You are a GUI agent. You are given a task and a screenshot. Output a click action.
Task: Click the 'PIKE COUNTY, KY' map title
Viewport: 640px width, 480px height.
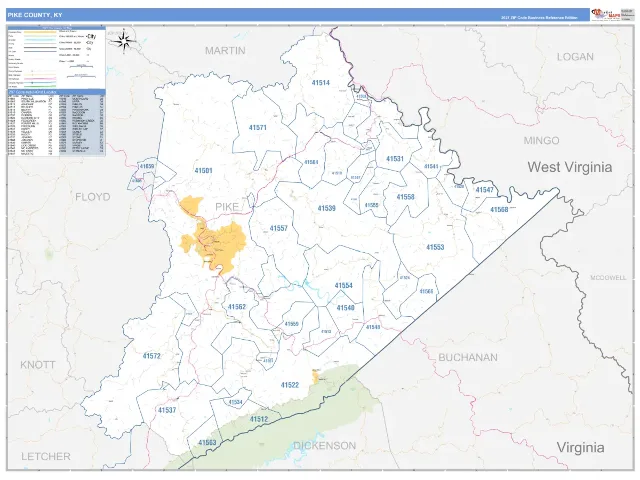coord(35,15)
